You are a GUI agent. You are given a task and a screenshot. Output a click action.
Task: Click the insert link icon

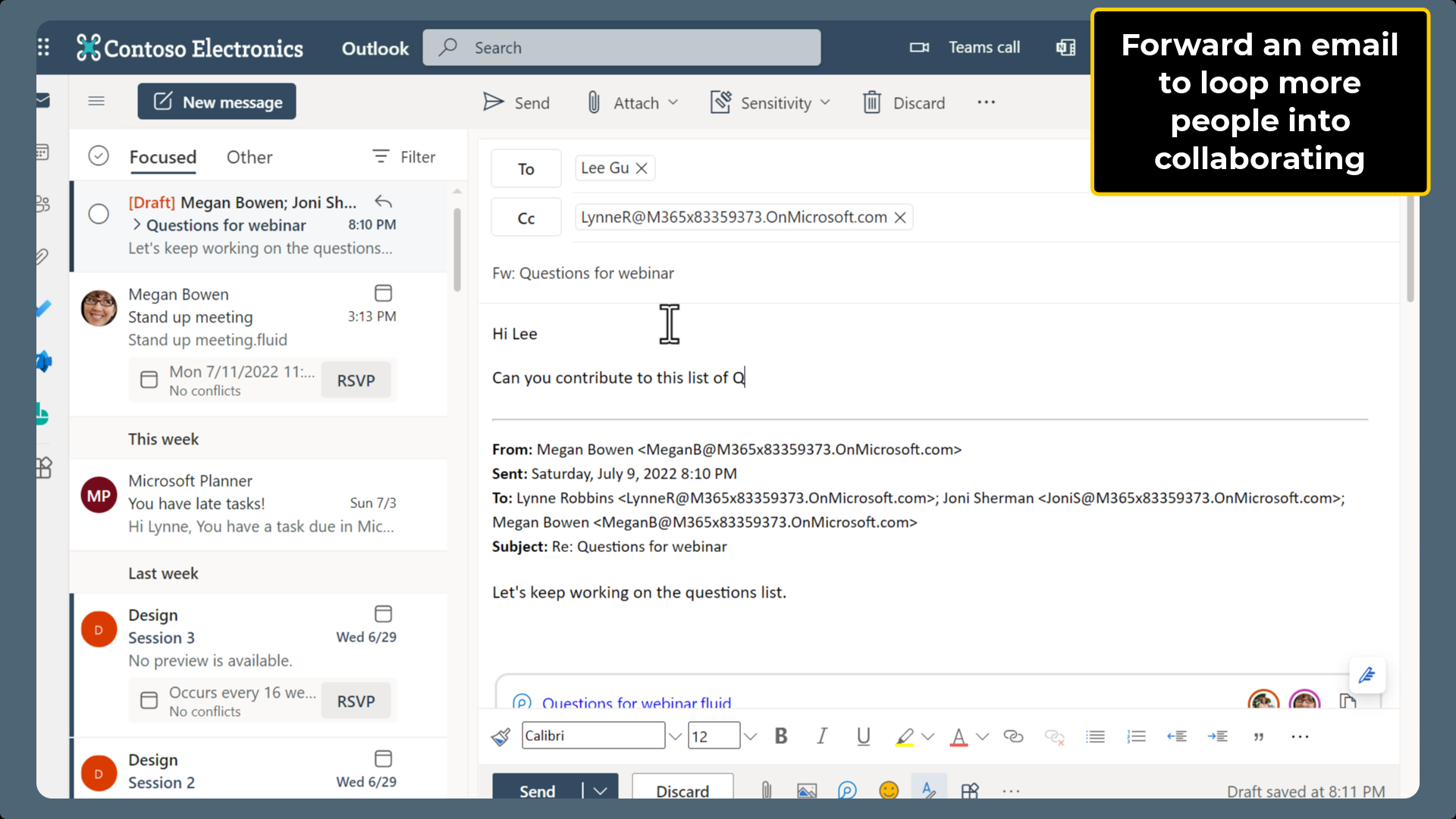1014,736
